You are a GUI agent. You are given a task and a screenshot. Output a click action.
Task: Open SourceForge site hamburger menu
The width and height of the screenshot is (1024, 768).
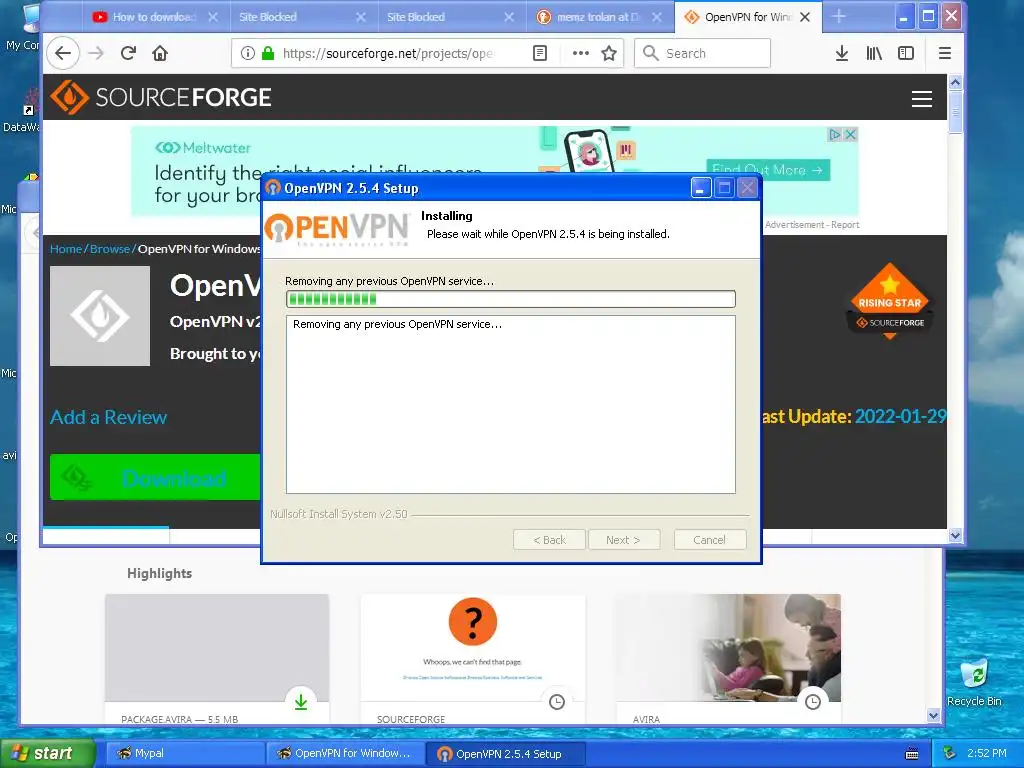(921, 99)
